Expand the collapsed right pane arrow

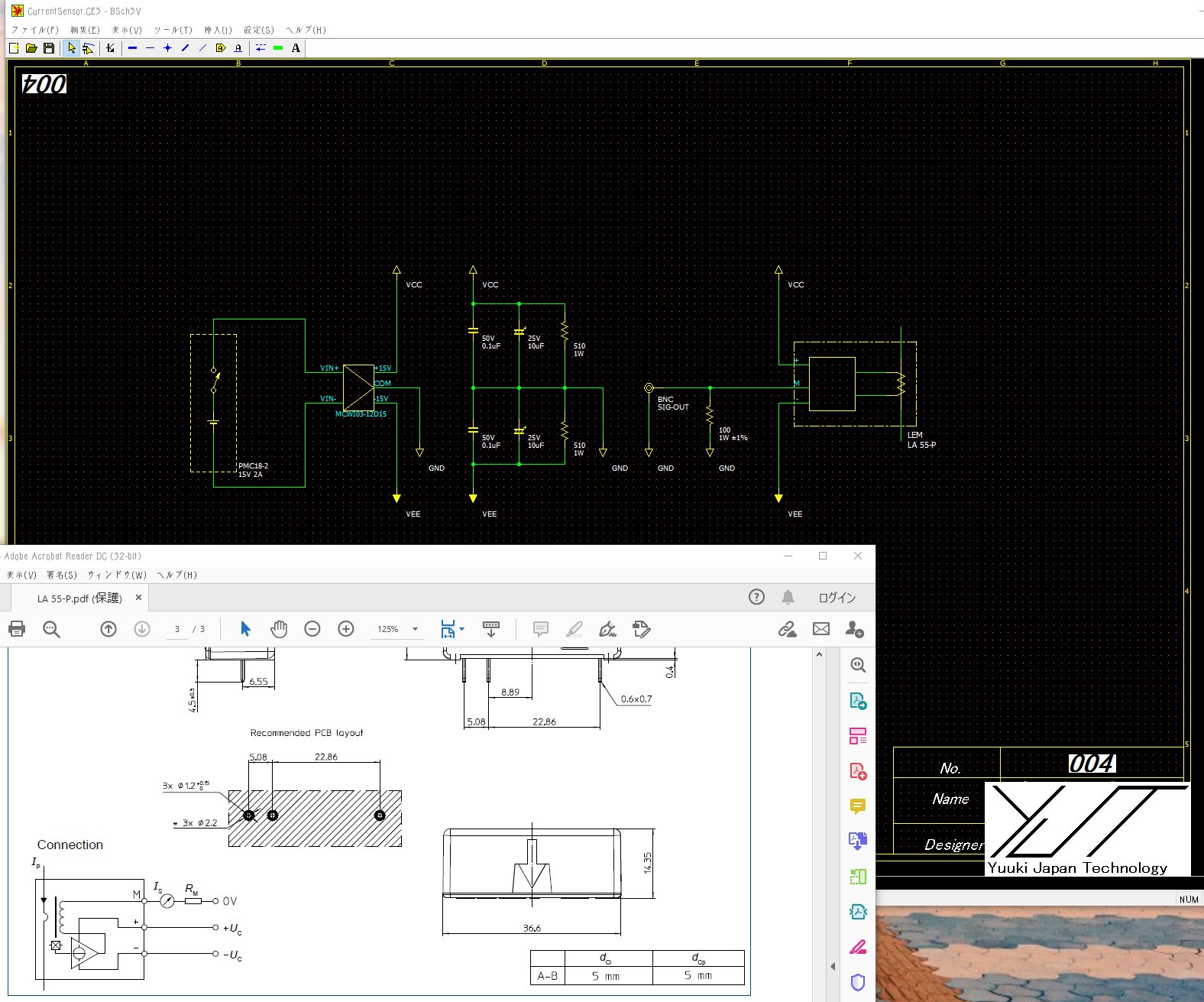[833, 967]
